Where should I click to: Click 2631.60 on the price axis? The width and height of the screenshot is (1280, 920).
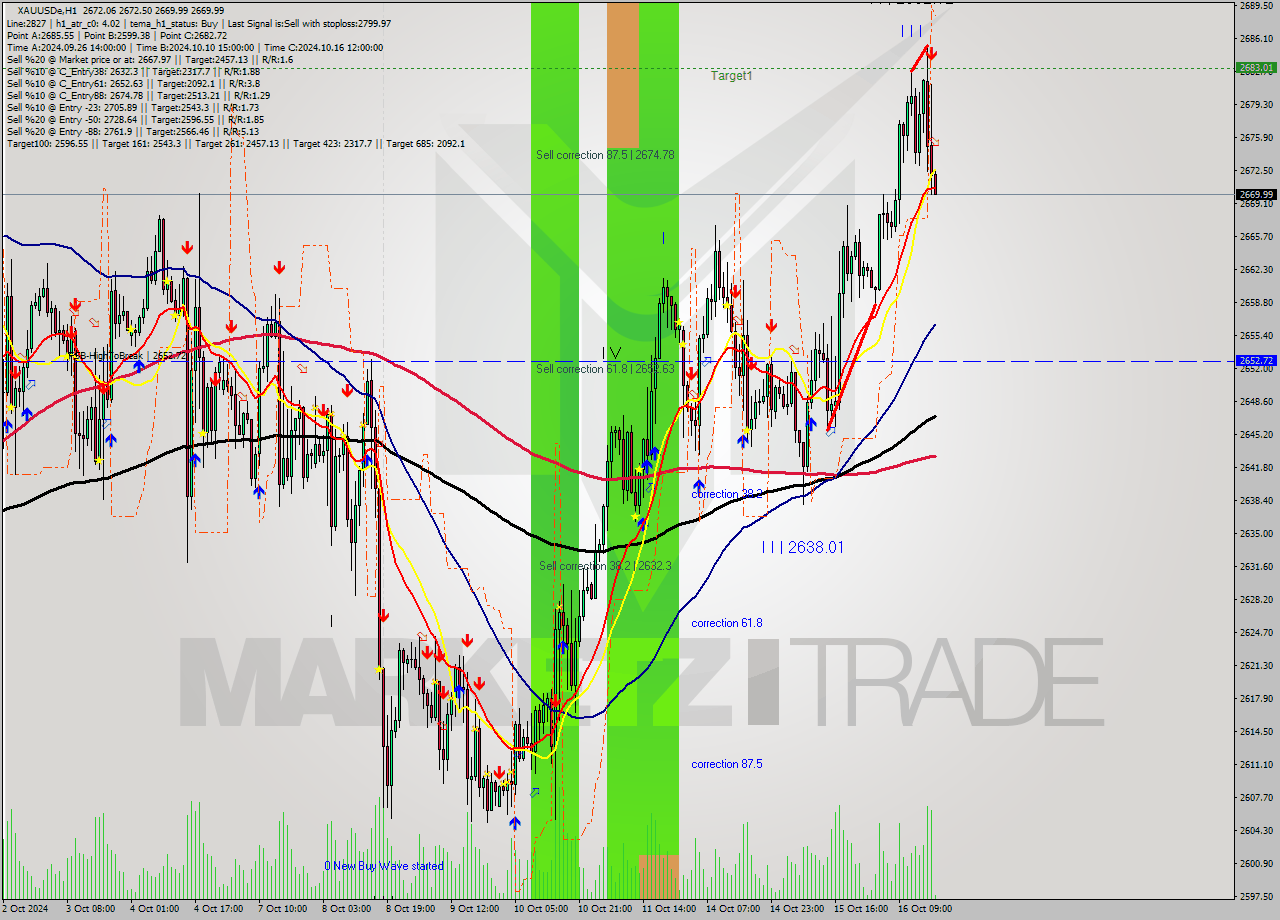[1256, 566]
